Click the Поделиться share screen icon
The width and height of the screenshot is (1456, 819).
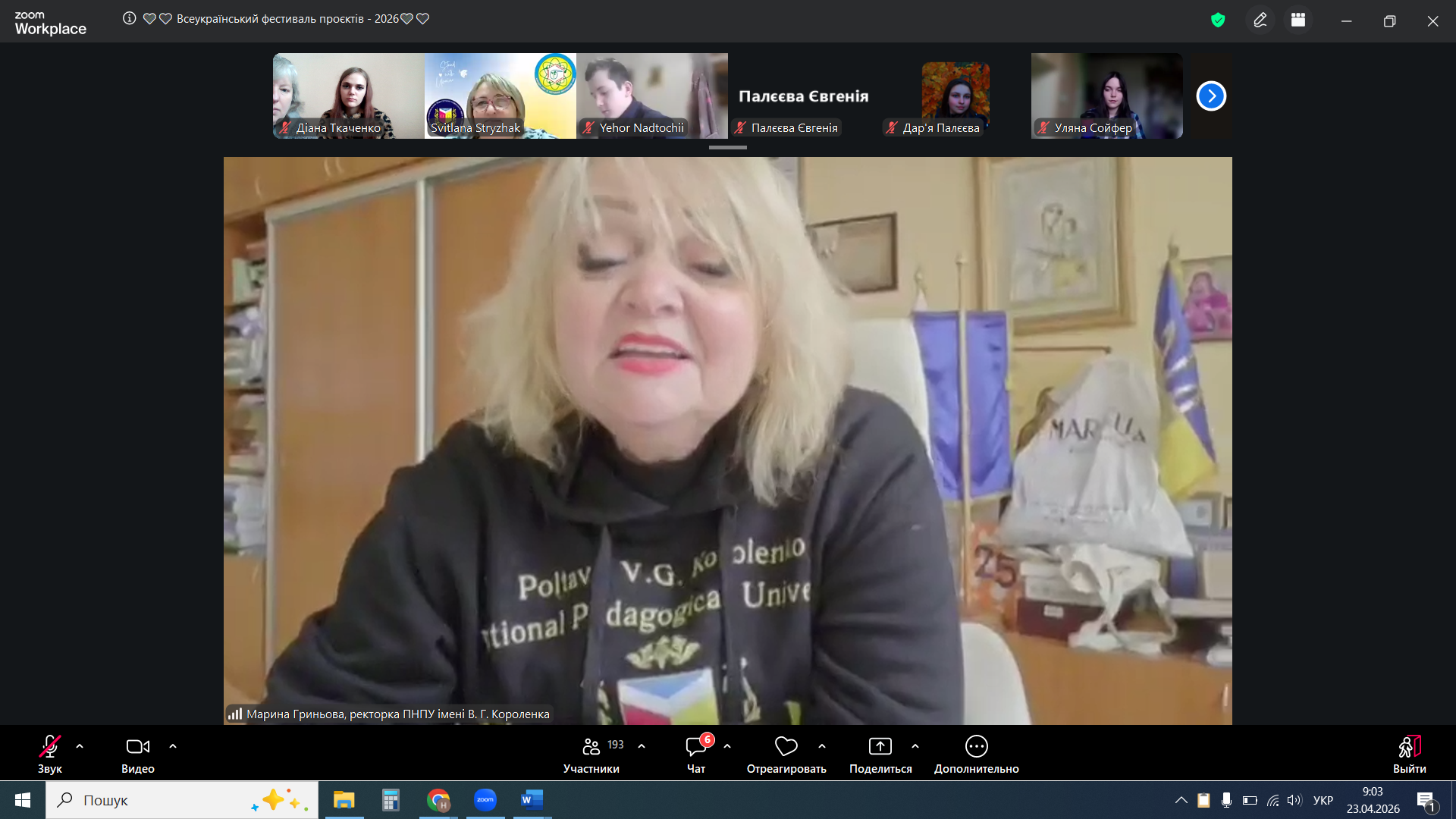coord(880,747)
